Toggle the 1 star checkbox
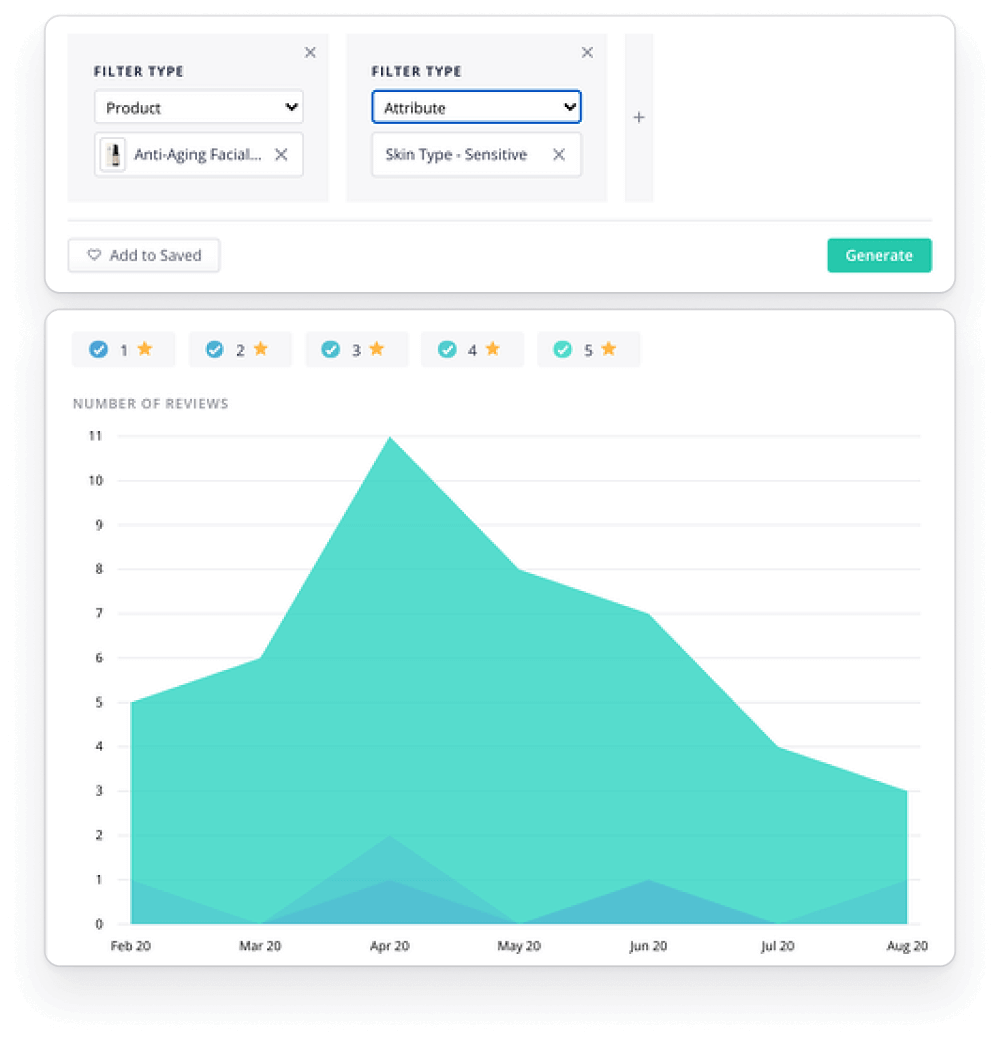1000x1040 pixels. [98, 349]
